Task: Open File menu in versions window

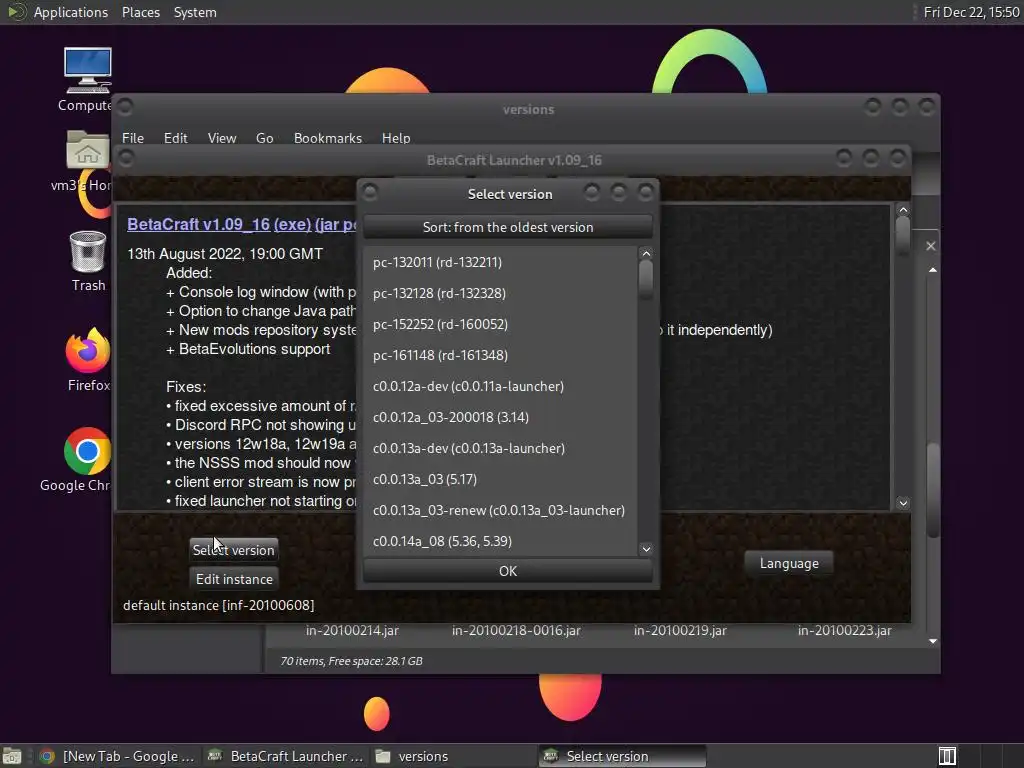Action: tap(133, 138)
